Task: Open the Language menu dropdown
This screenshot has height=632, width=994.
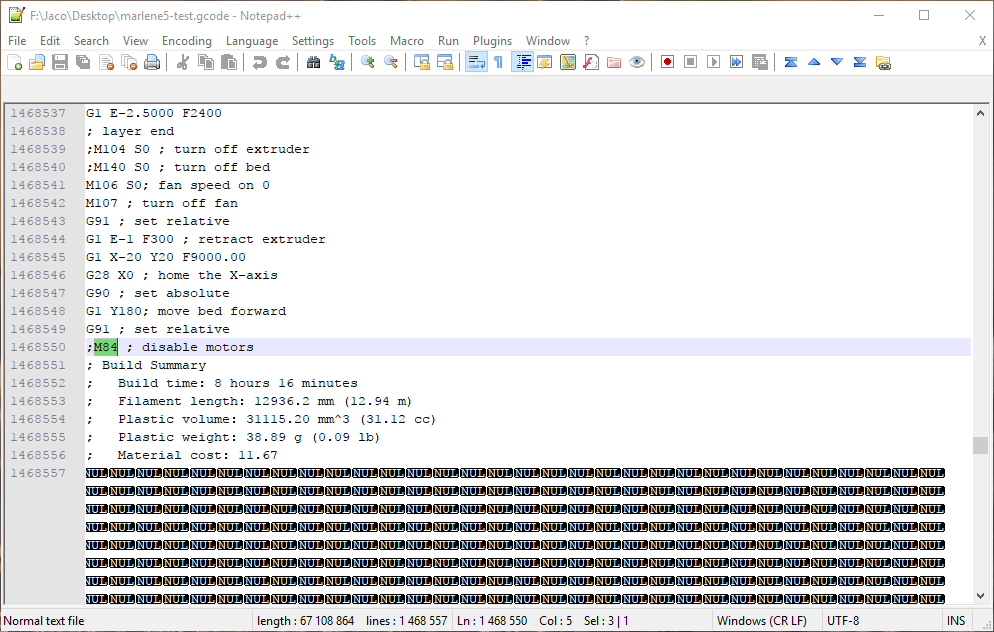Action: click(x=252, y=41)
